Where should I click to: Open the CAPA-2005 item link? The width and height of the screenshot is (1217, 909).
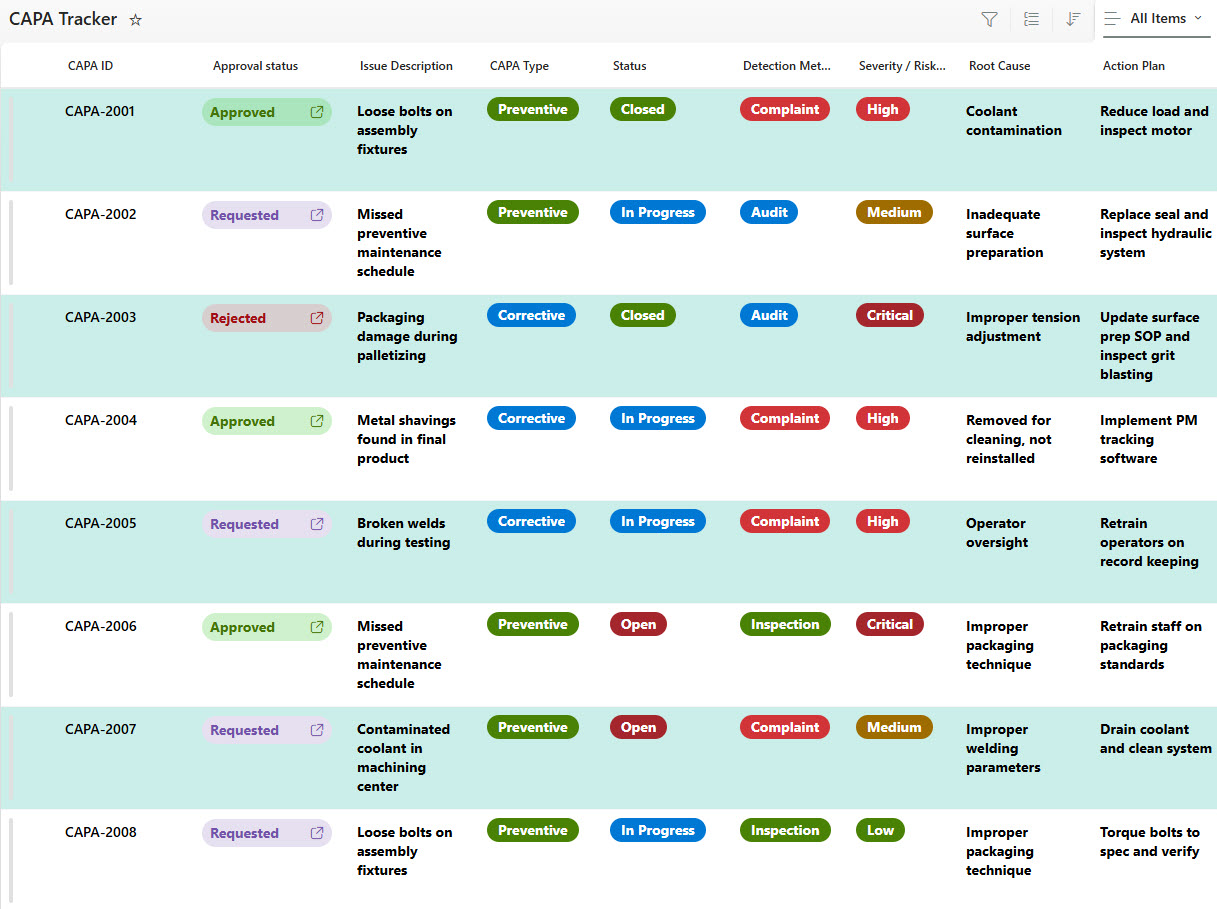pos(100,523)
